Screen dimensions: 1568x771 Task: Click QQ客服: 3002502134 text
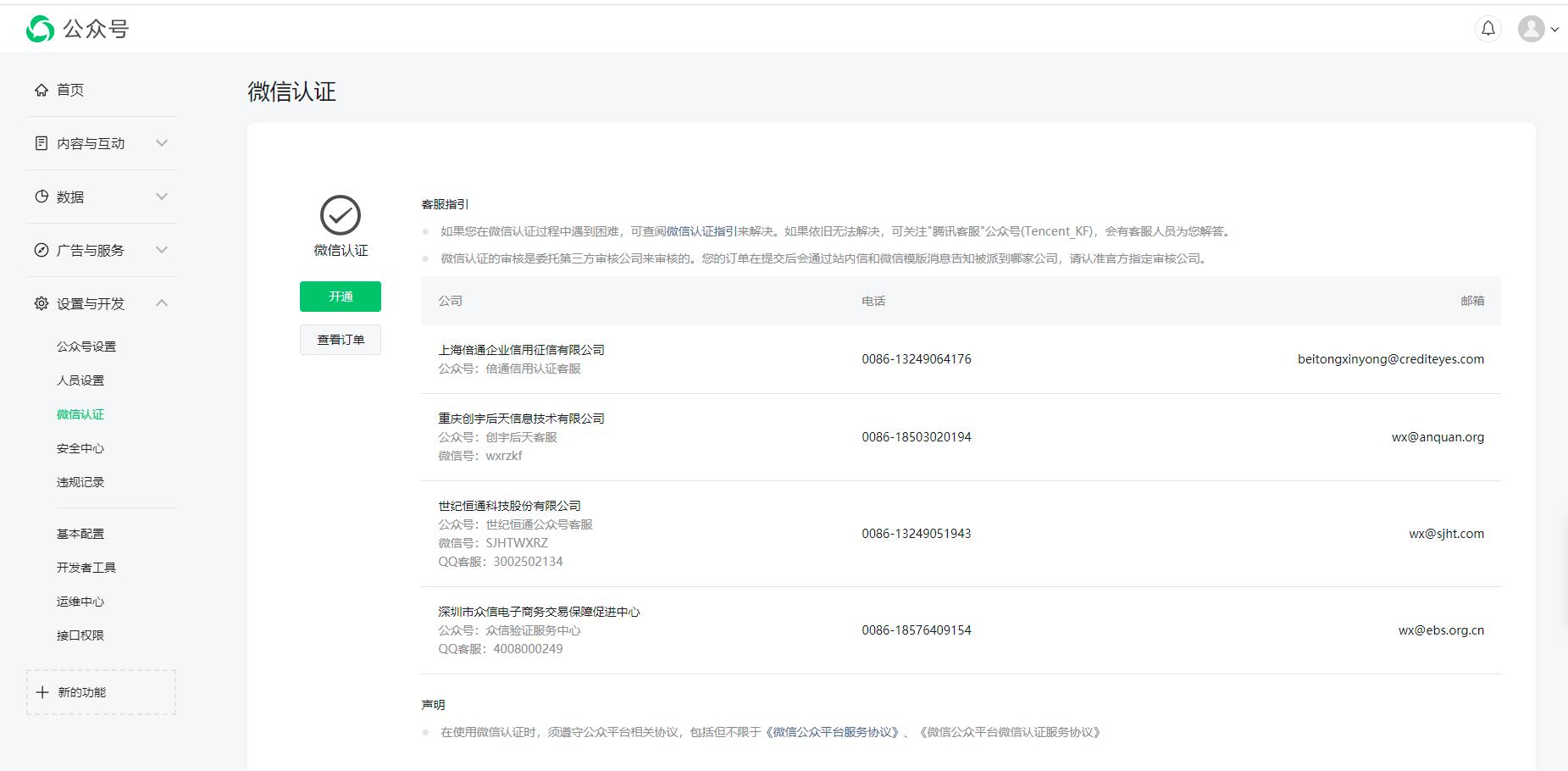click(501, 562)
